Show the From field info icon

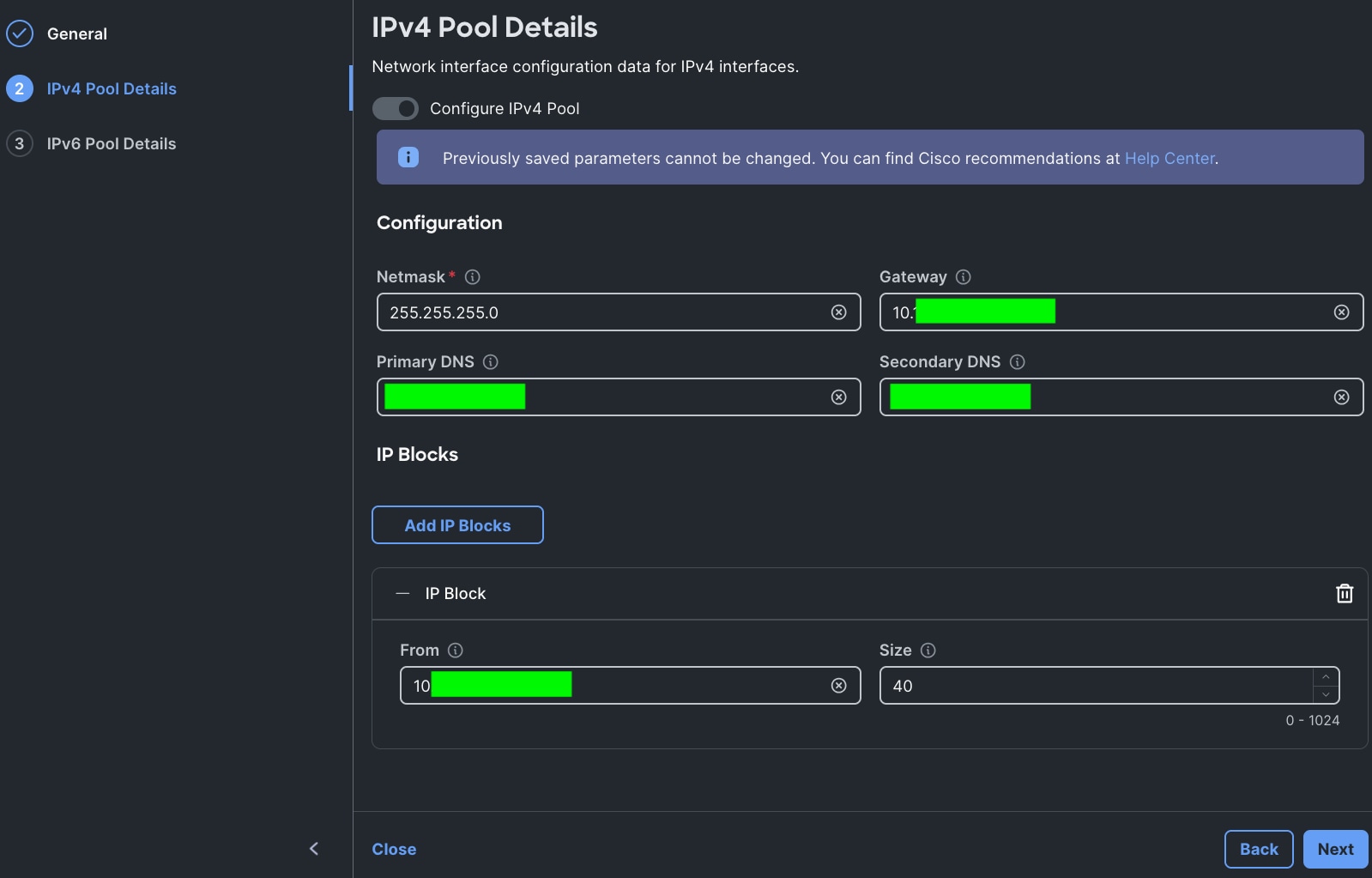point(456,650)
